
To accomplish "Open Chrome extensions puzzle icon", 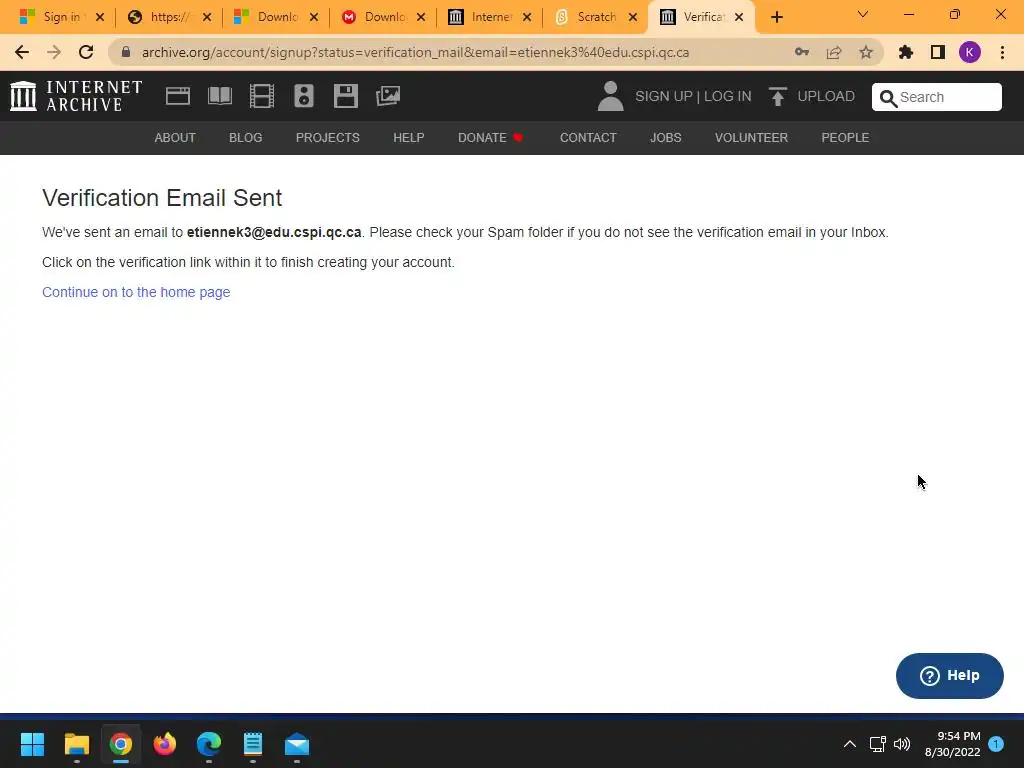I will pyautogui.click(x=906, y=52).
